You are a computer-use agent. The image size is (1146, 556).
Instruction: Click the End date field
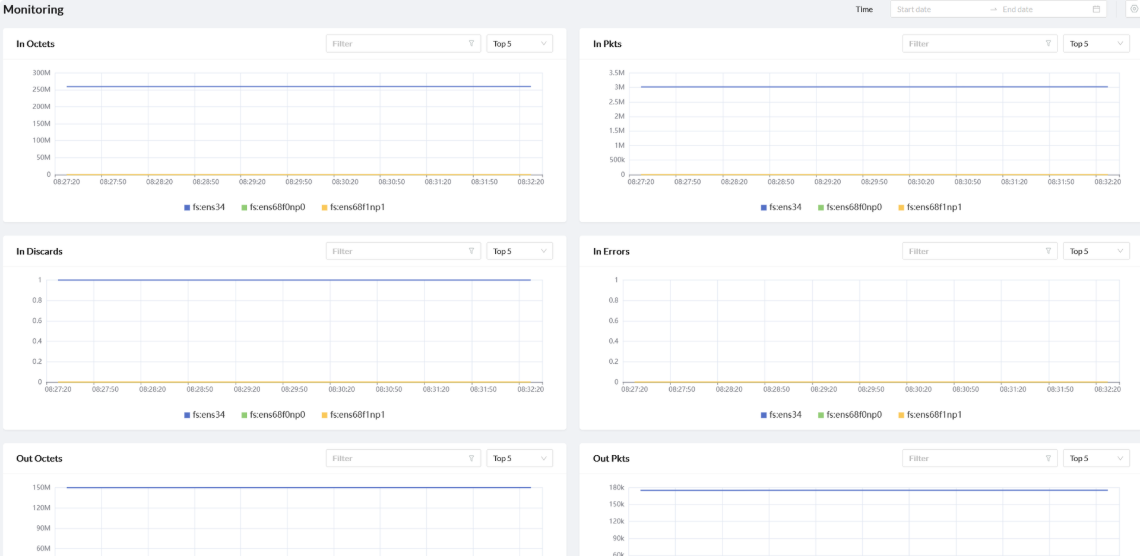coord(1040,9)
